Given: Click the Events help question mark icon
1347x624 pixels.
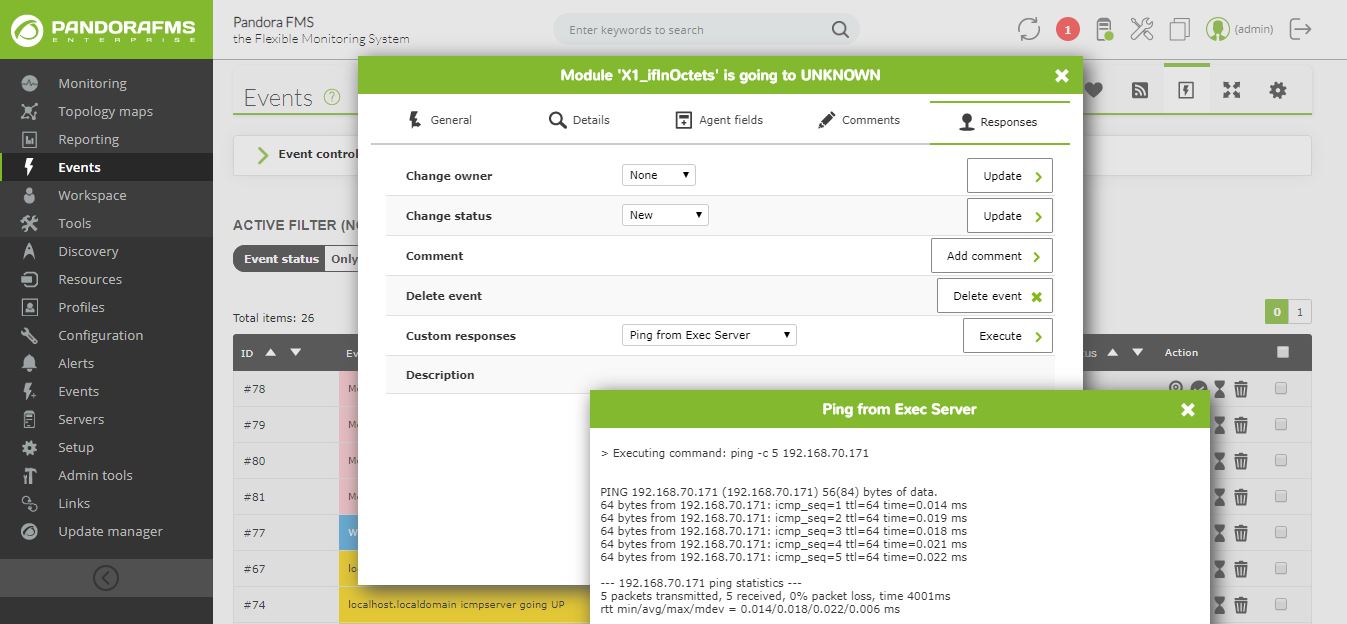Looking at the screenshot, I should (332, 97).
